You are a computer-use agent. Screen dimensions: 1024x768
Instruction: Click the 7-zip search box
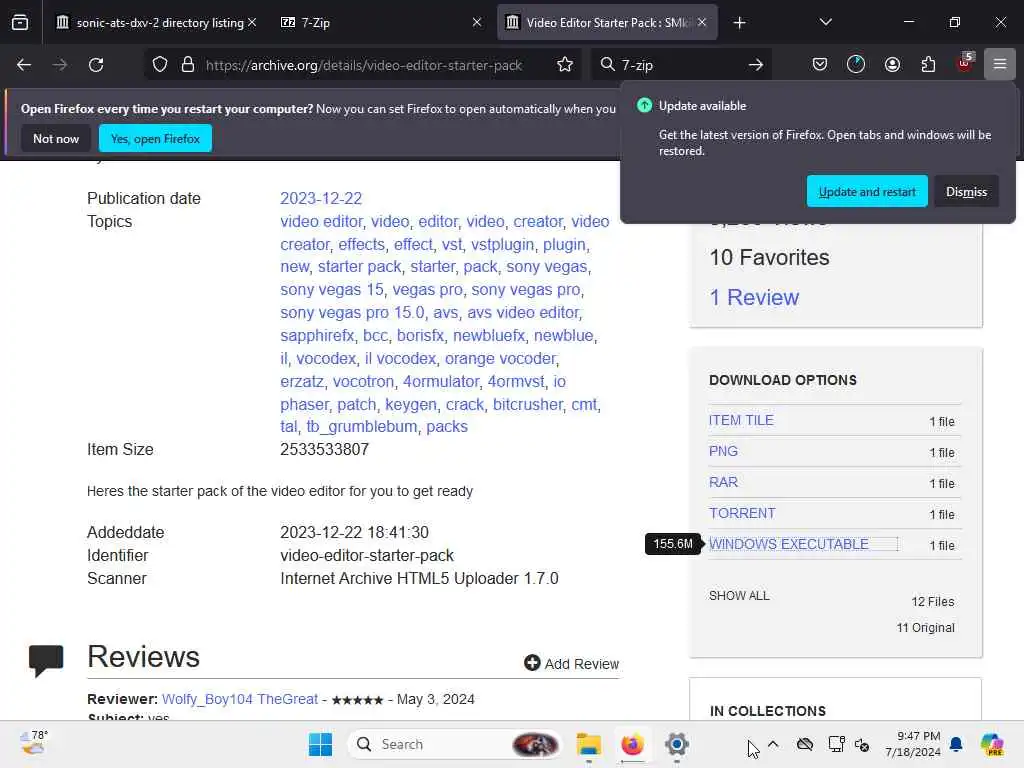point(679,65)
